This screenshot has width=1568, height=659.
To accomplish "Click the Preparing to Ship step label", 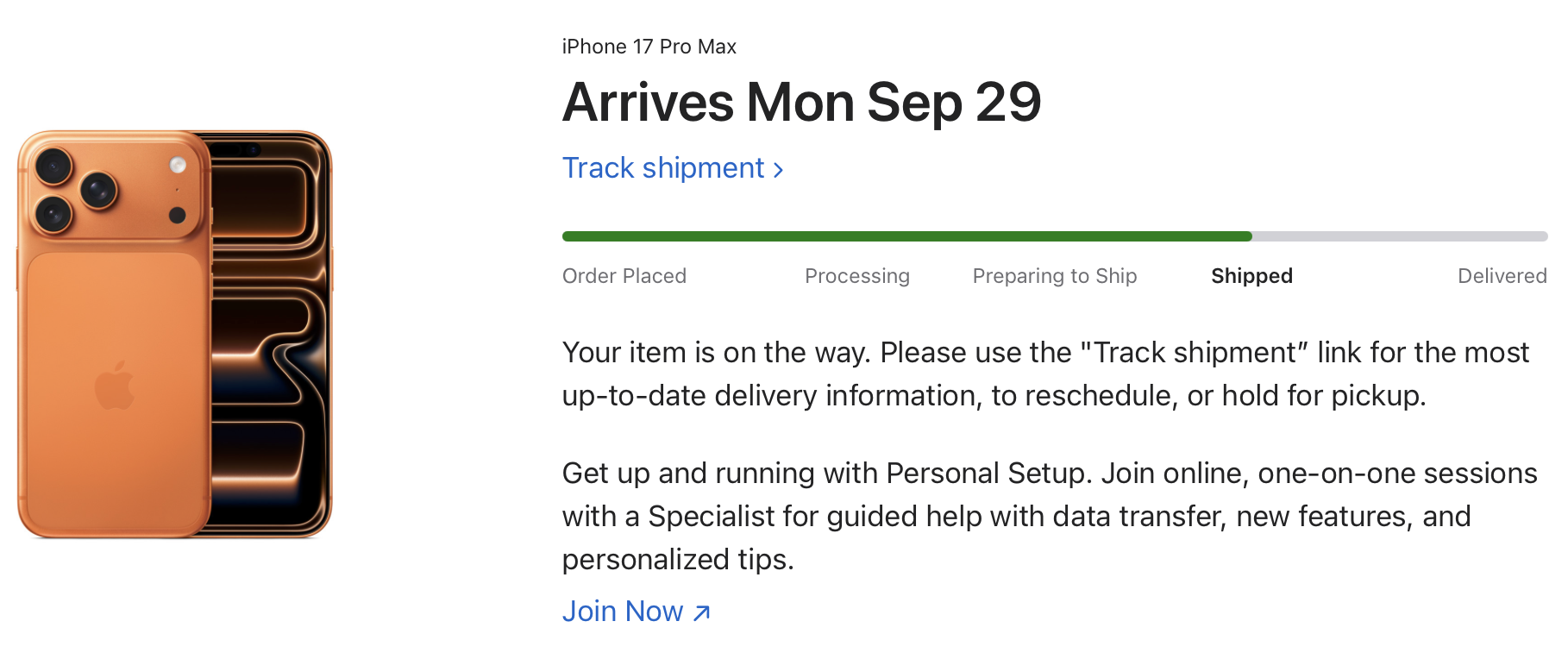I will click(x=1054, y=276).
